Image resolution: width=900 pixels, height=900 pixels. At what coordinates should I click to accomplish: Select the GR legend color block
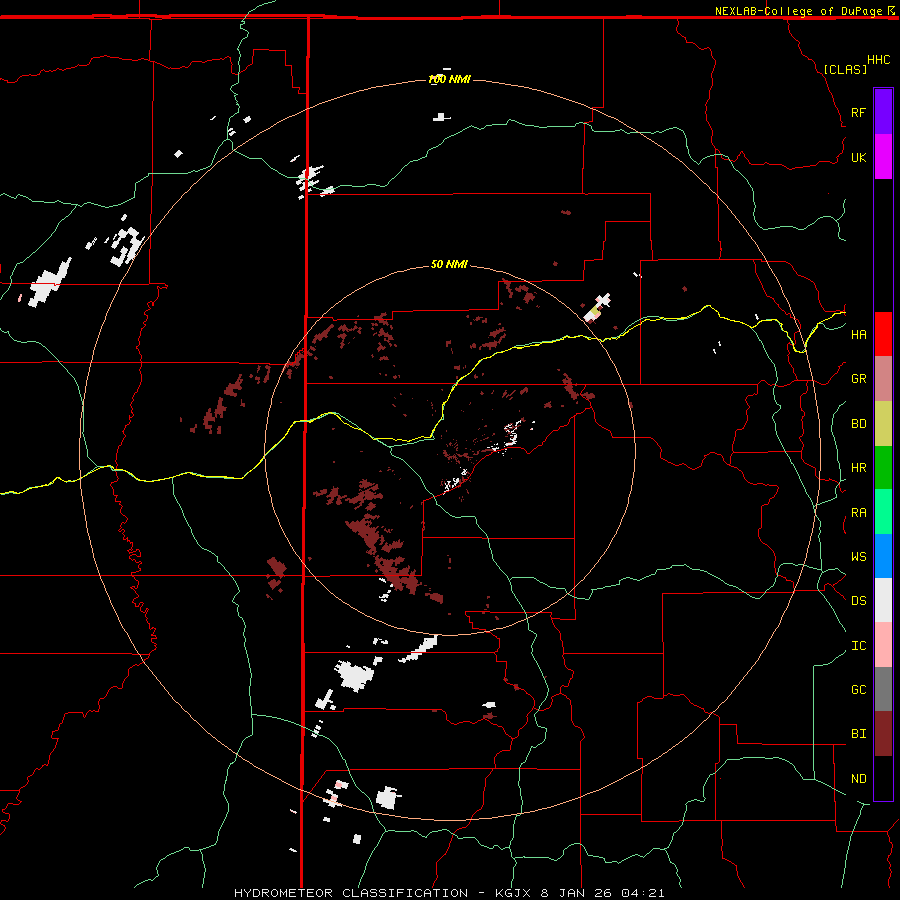(x=883, y=378)
